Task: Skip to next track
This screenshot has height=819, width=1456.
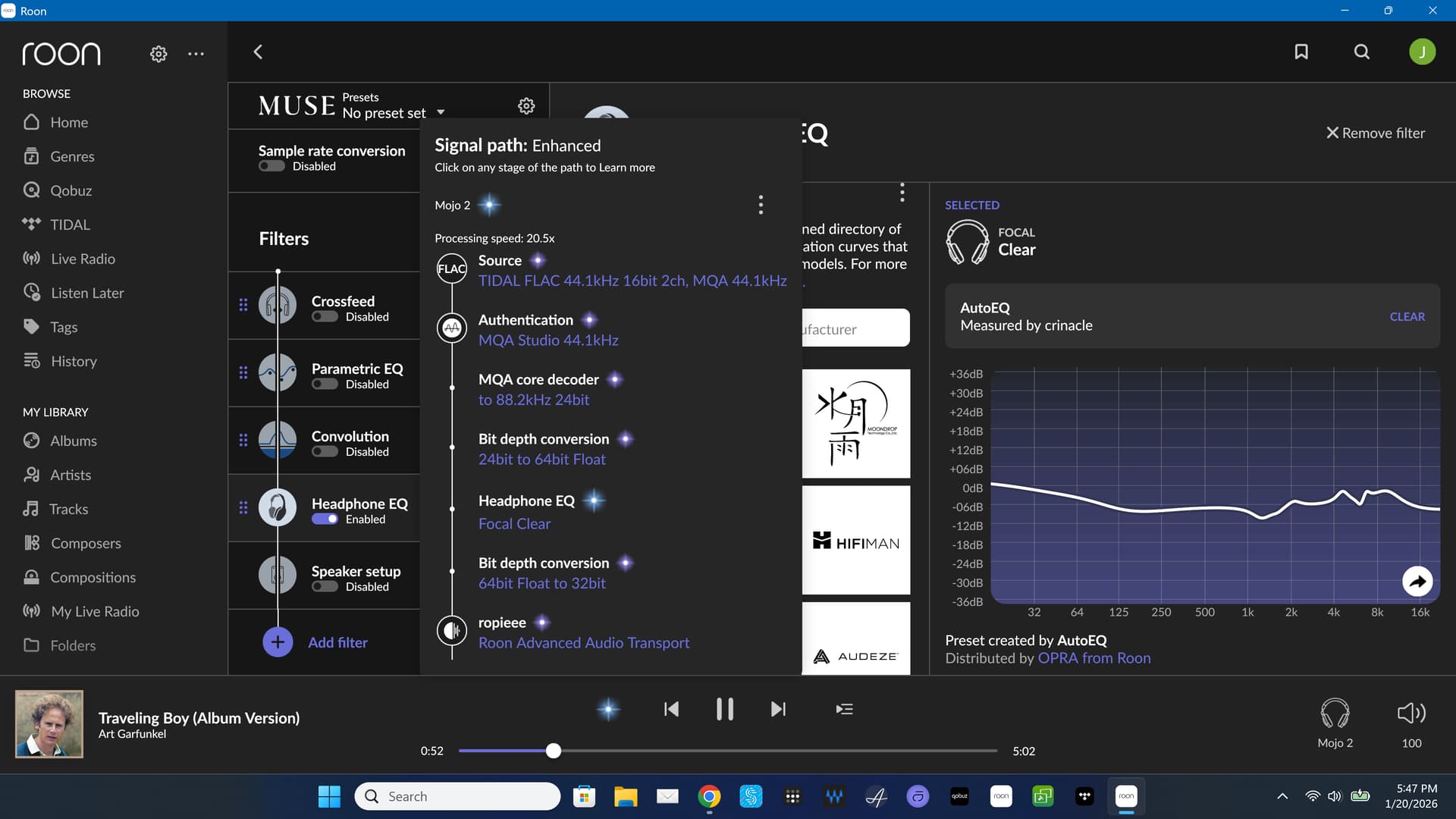Action: pyautogui.click(x=778, y=709)
